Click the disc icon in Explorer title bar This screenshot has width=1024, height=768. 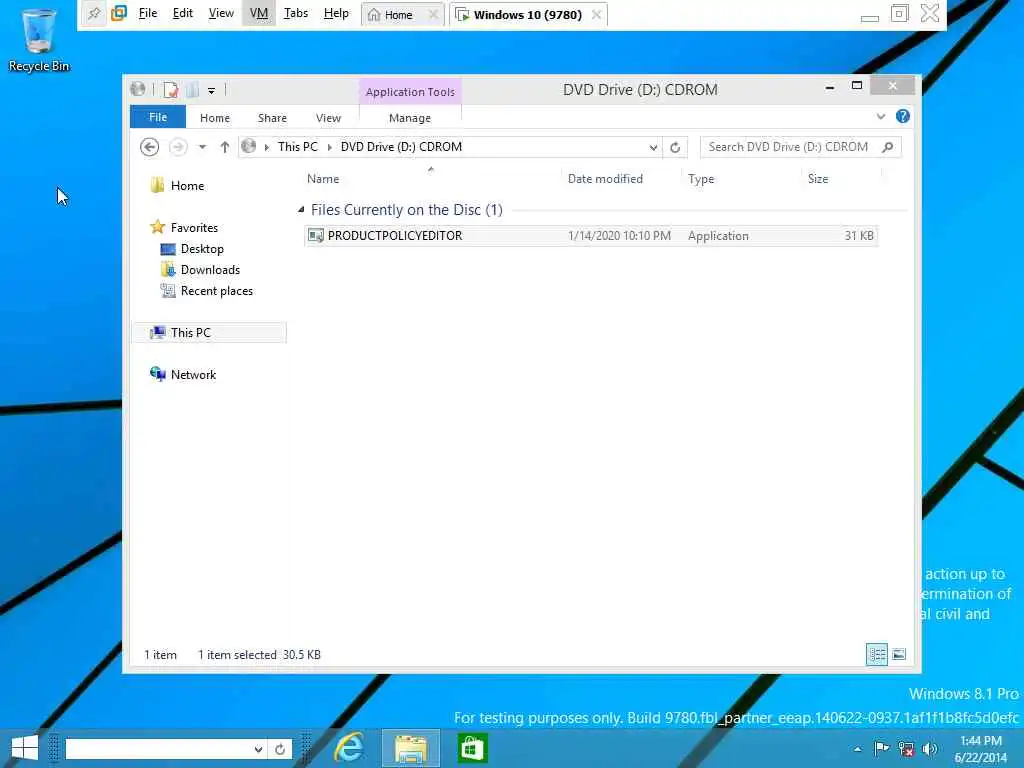(x=138, y=89)
